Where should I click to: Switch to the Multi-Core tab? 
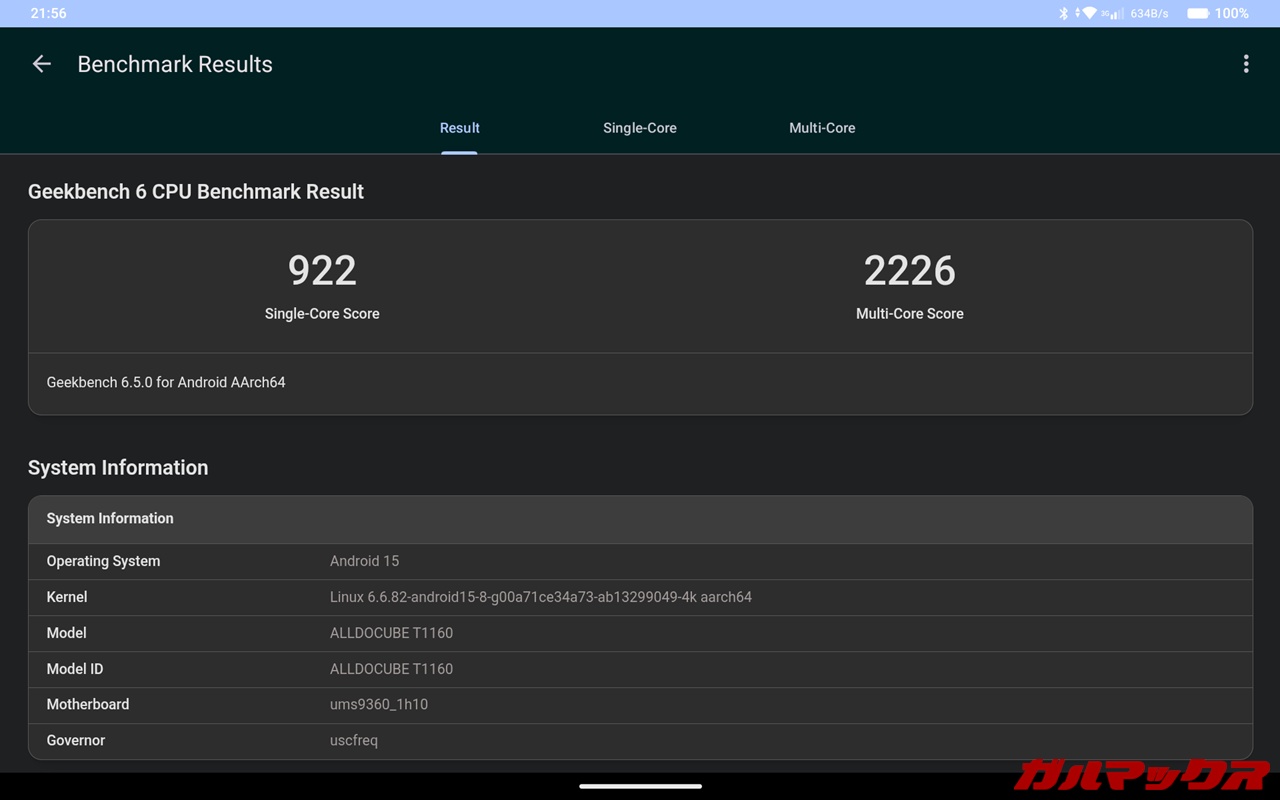point(822,128)
